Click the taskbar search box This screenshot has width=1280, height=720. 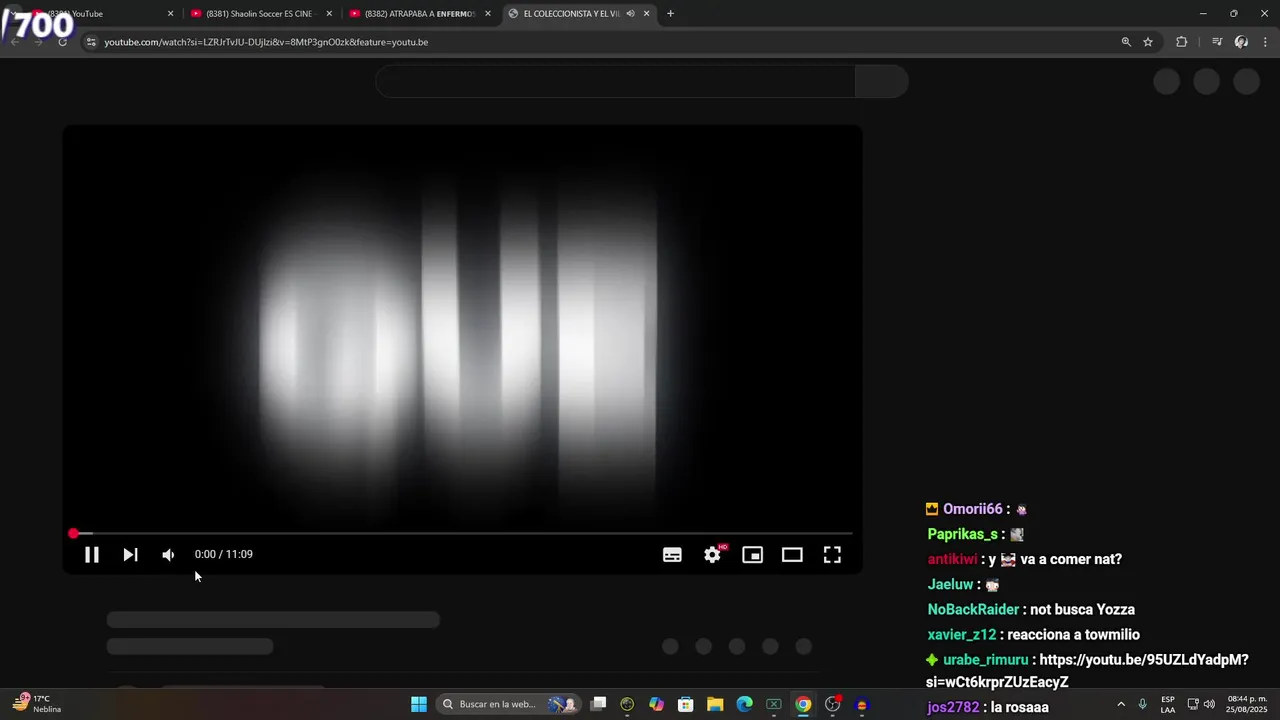coord(510,704)
